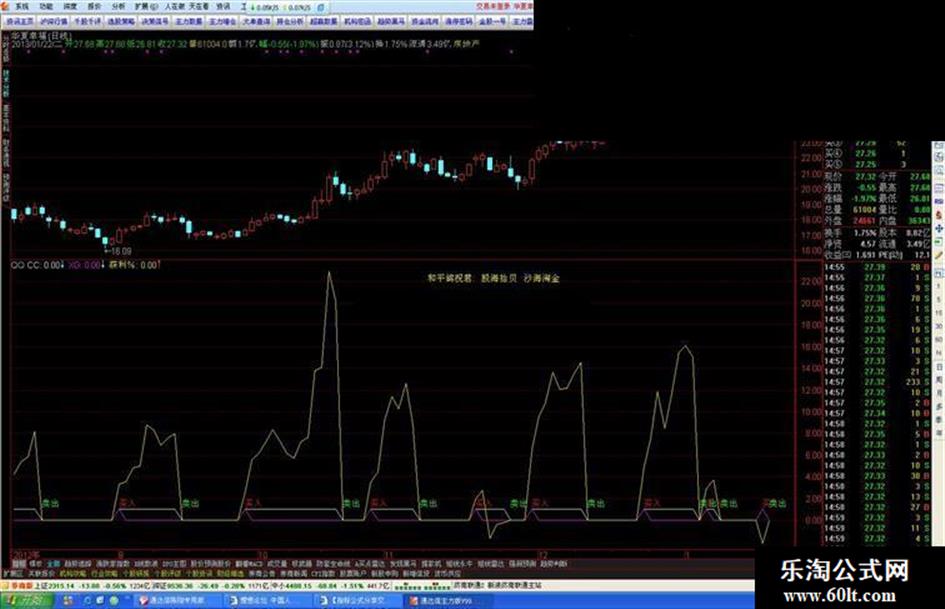Click the red 交易未登录 login link

tap(493, 6)
